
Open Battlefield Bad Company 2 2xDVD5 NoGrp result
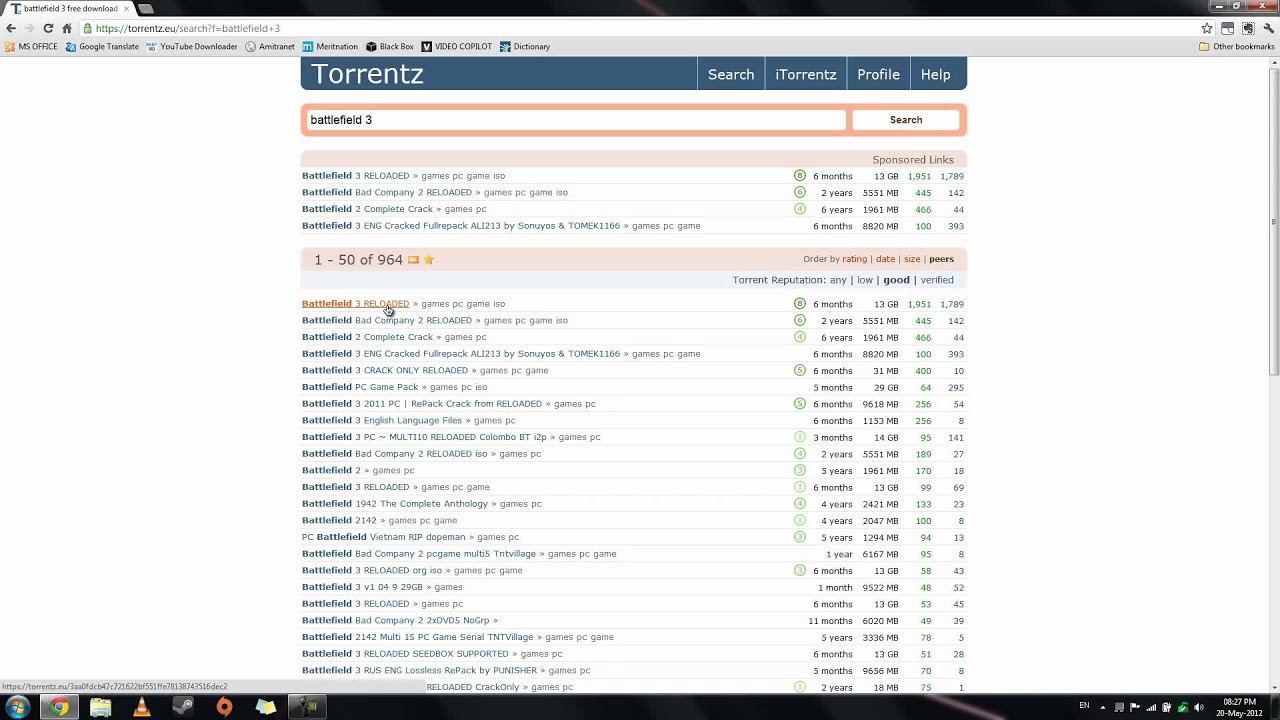tap(395, 620)
